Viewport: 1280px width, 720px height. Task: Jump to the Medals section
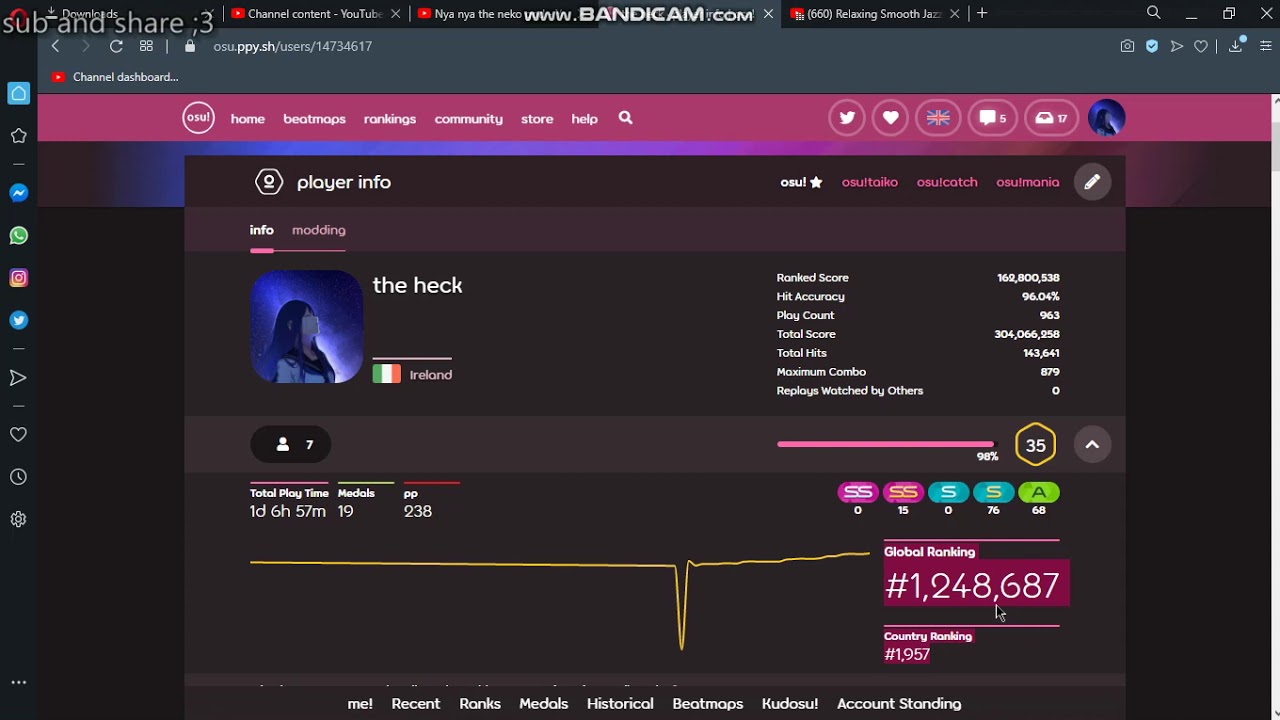[x=544, y=704]
